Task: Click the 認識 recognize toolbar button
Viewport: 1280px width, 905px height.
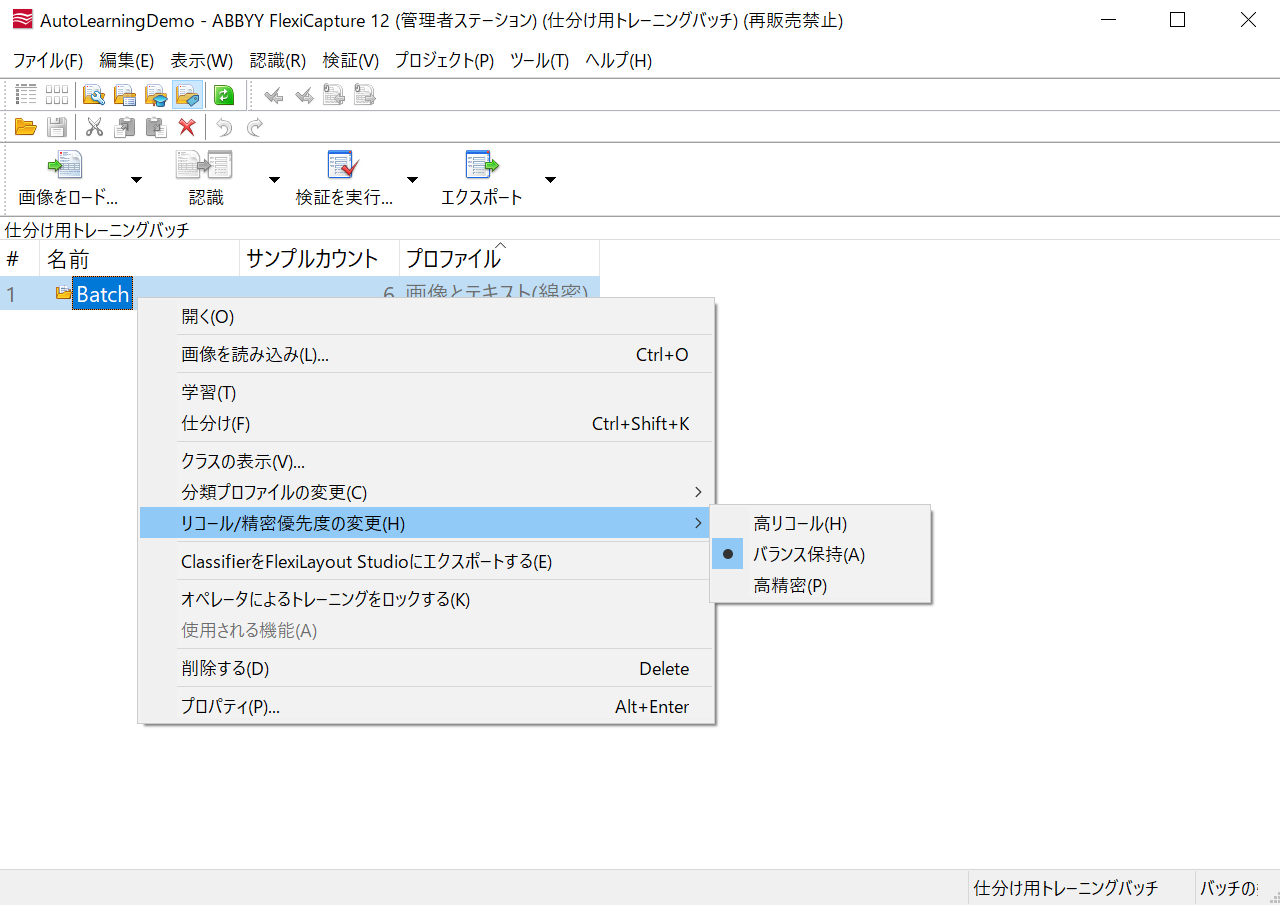Action: pos(206,178)
